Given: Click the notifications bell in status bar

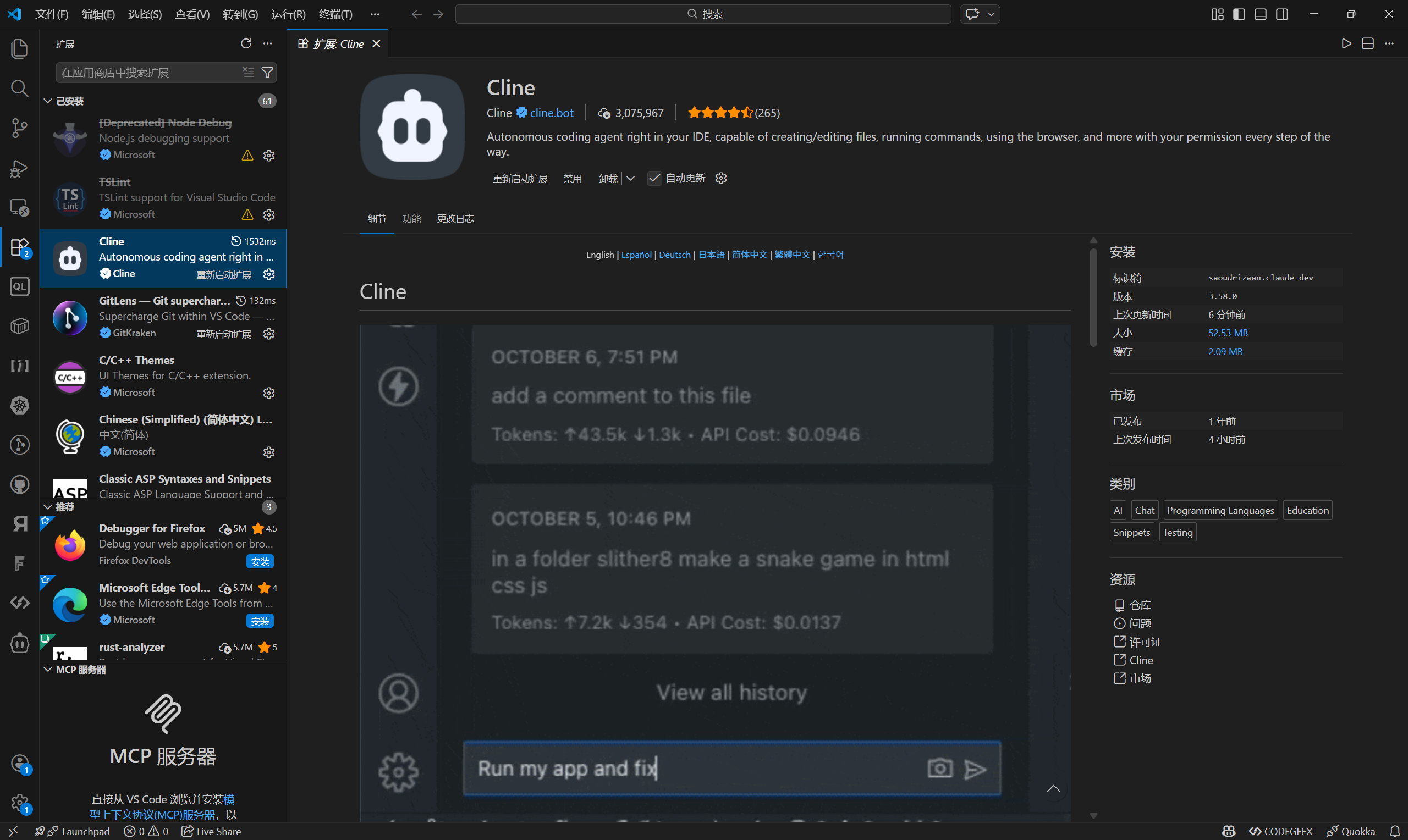Looking at the screenshot, I should click(1394, 831).
